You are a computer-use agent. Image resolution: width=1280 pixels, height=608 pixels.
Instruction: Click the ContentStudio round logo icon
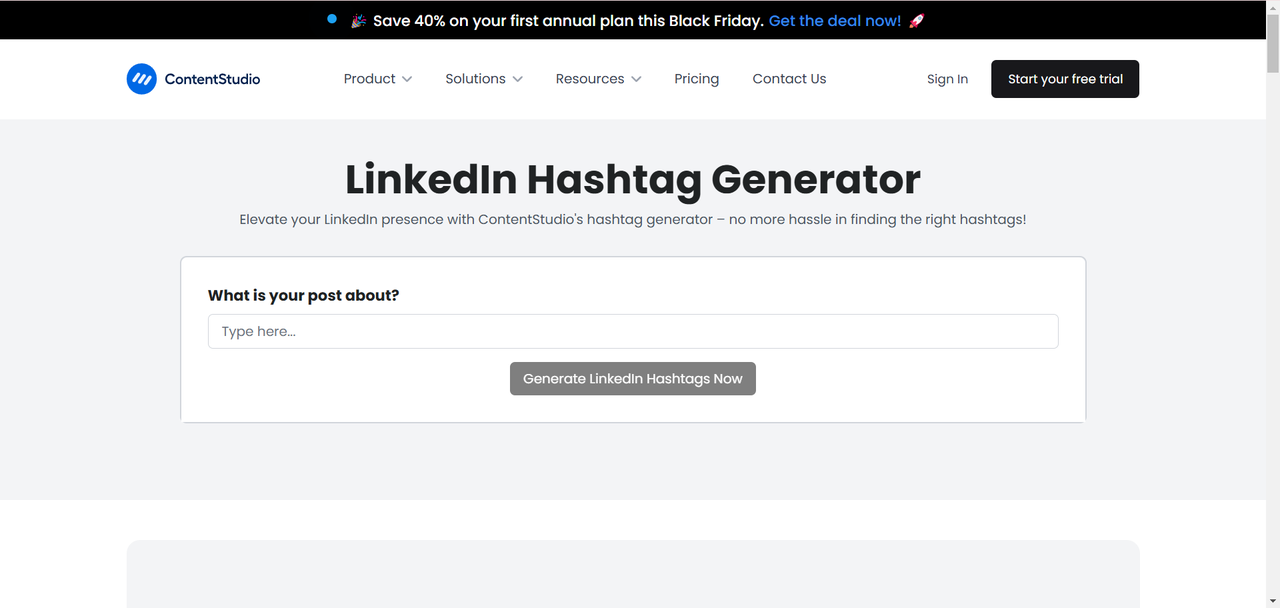pyautogui.click(x=141, y=79)
